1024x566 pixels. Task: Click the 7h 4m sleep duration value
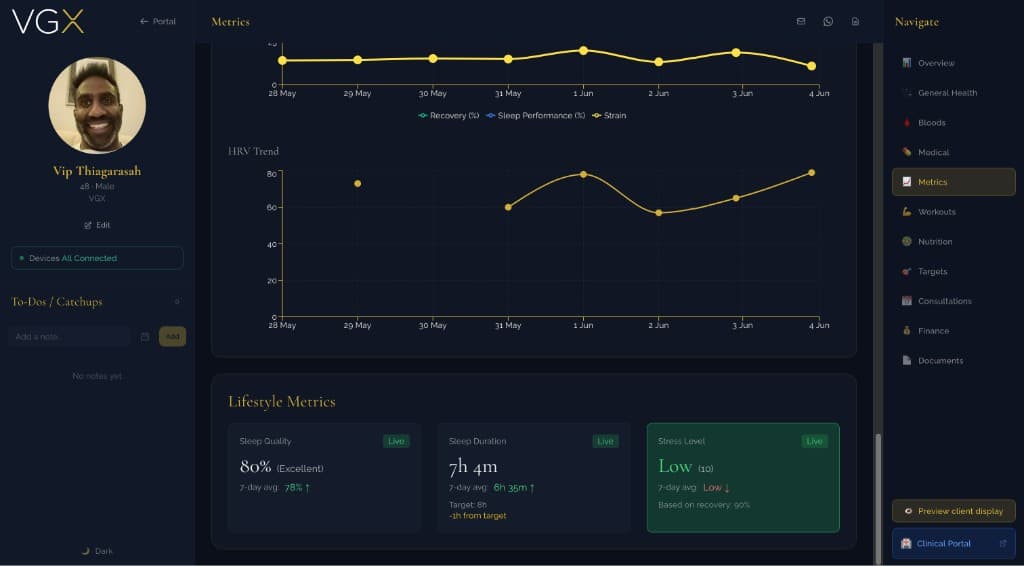tap(473, 467)
